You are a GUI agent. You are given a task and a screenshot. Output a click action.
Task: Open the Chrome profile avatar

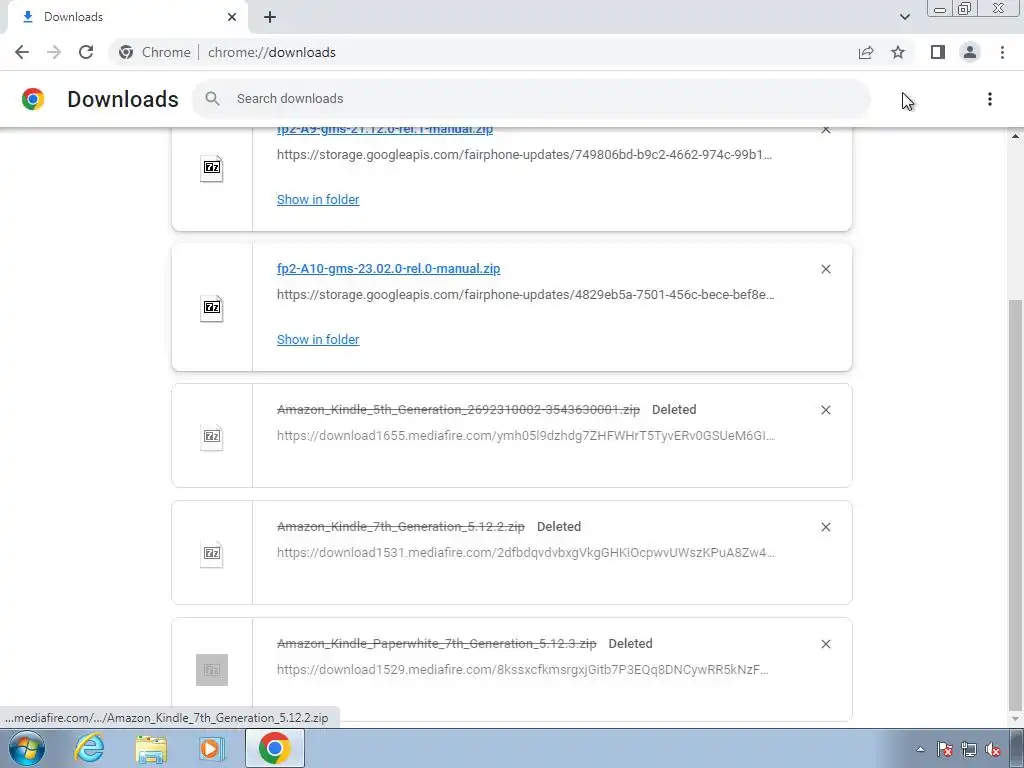coord(970,52)
